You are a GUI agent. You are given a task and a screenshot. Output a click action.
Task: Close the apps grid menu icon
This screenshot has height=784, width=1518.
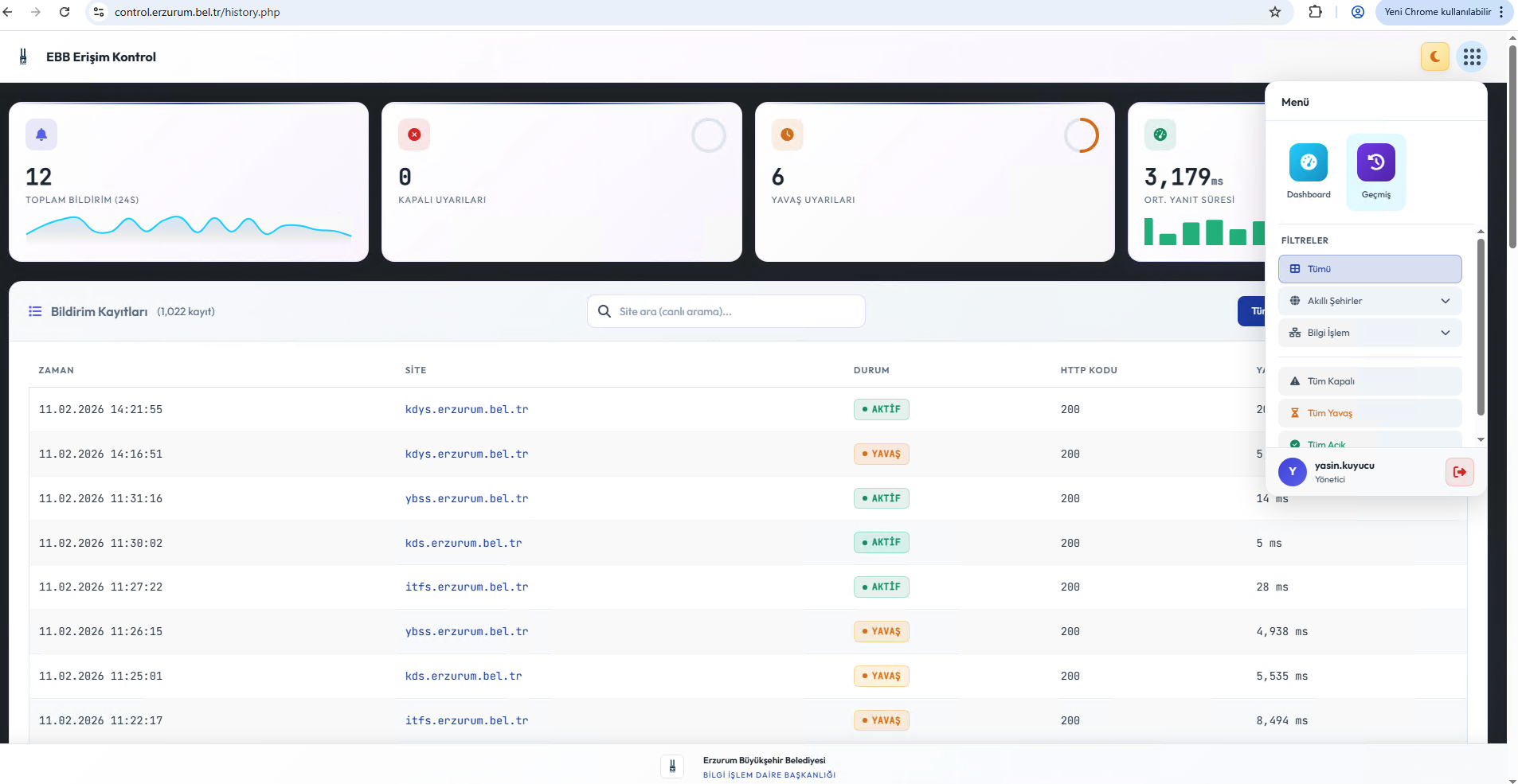(x=1471, y=57)
